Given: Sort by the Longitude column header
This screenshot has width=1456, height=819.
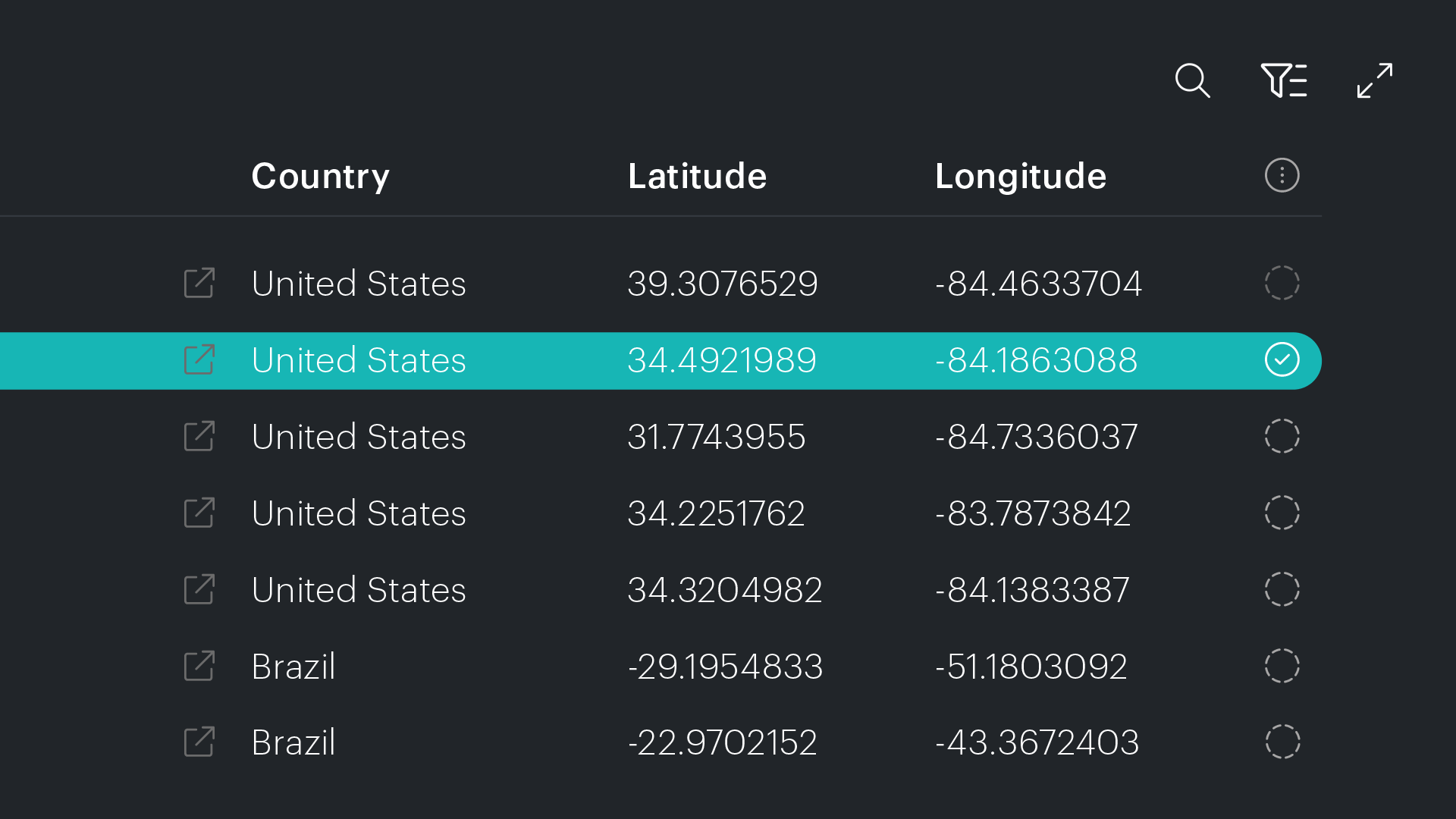Looking at the screenshot, I should (1020, 177).
